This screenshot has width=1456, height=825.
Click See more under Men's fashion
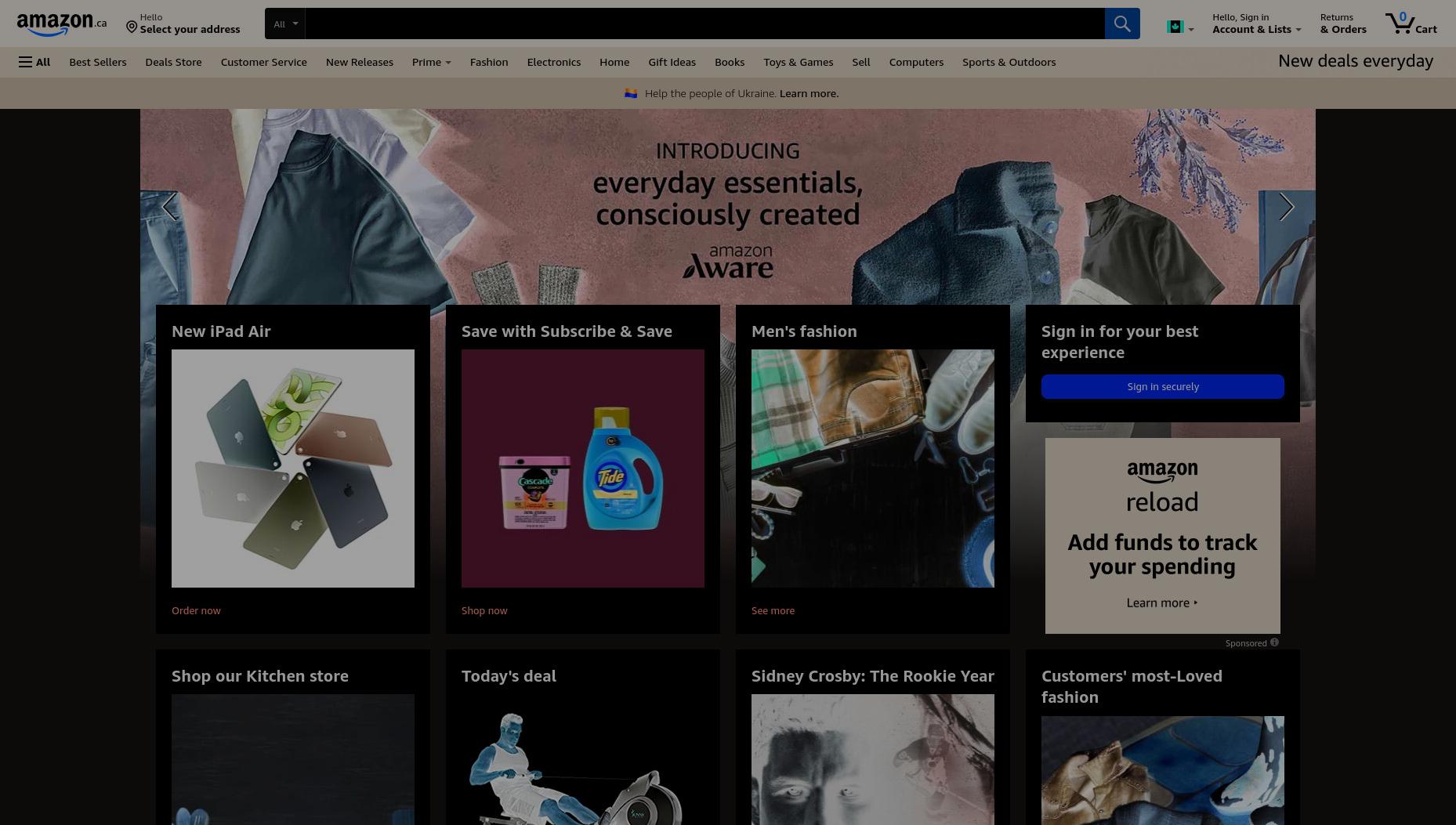(x=773, y=610)
